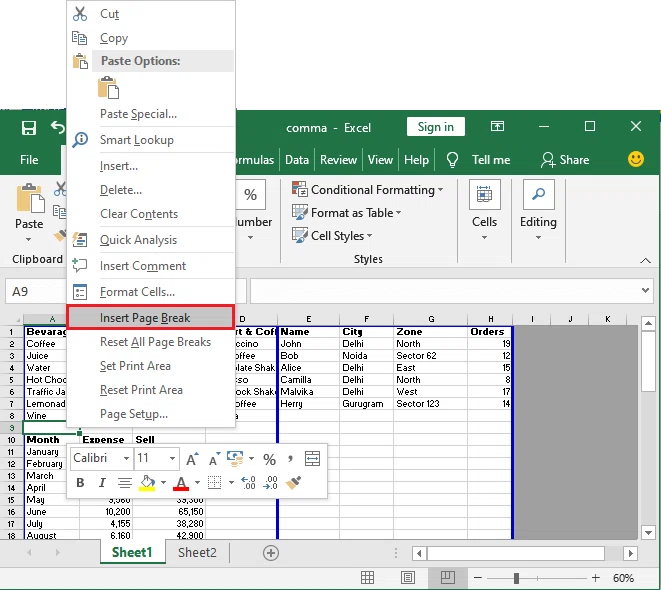Expand the fill color dropdown arrow
Image resolution: width=661 pixels, height=590 pixels.
coord(163,483)
